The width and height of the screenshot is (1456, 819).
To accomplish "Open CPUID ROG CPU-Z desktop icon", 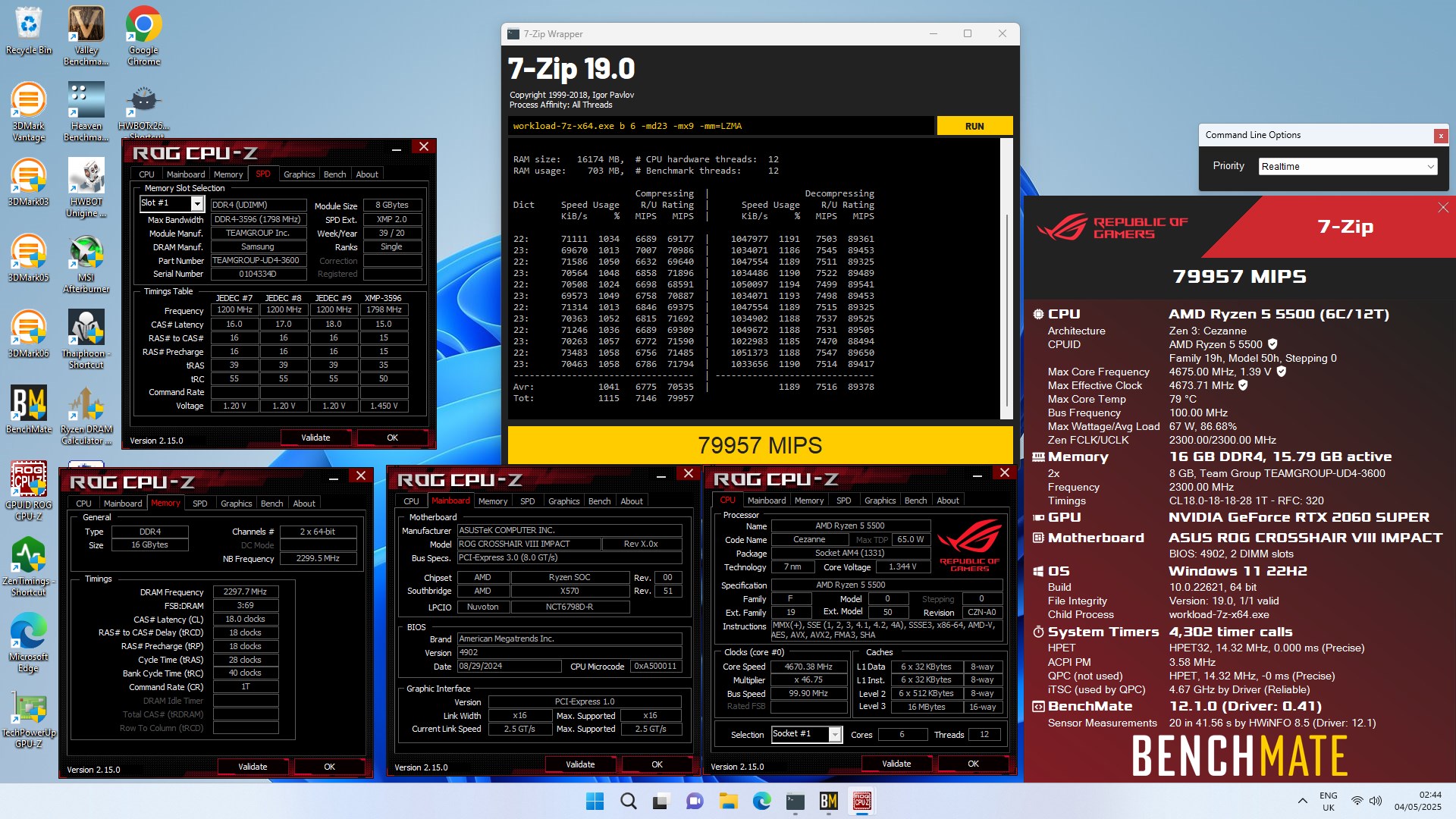I will click(x=28, y=491).
